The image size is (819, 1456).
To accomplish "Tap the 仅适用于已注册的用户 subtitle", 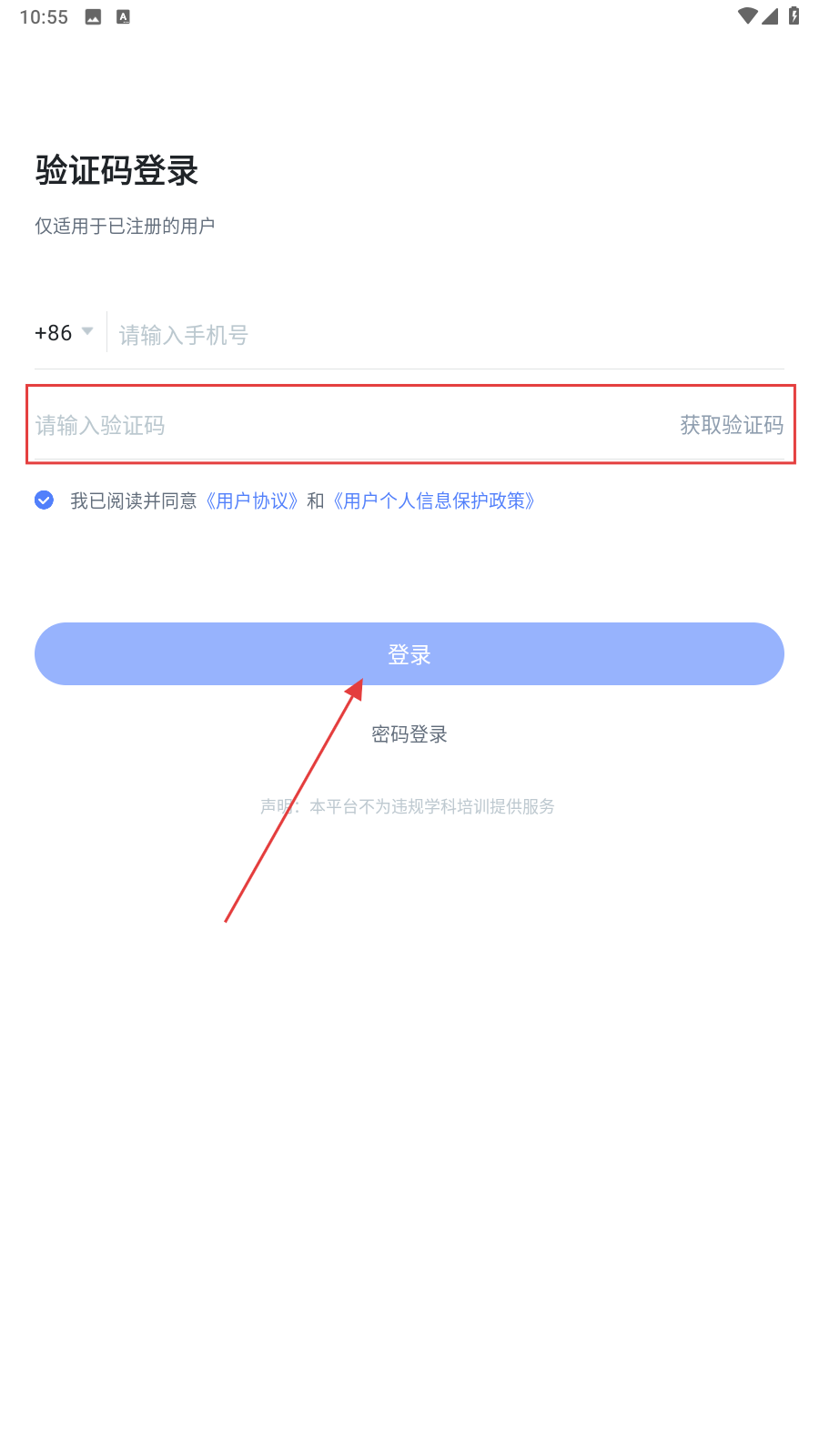I will pos(125,226).
